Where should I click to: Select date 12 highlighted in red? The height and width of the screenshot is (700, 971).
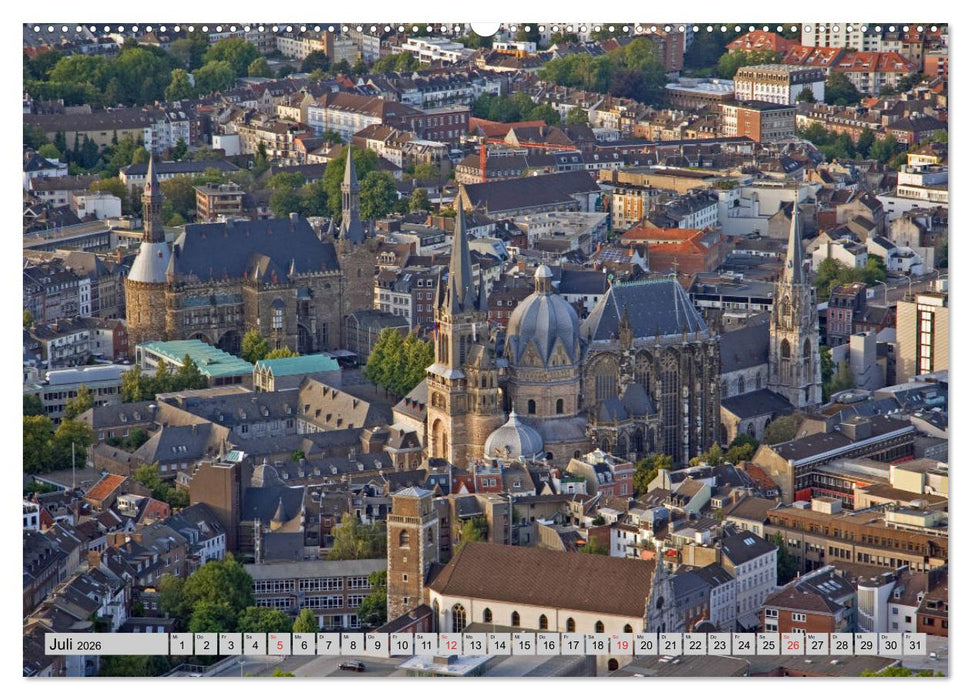(x=452, y=643)
